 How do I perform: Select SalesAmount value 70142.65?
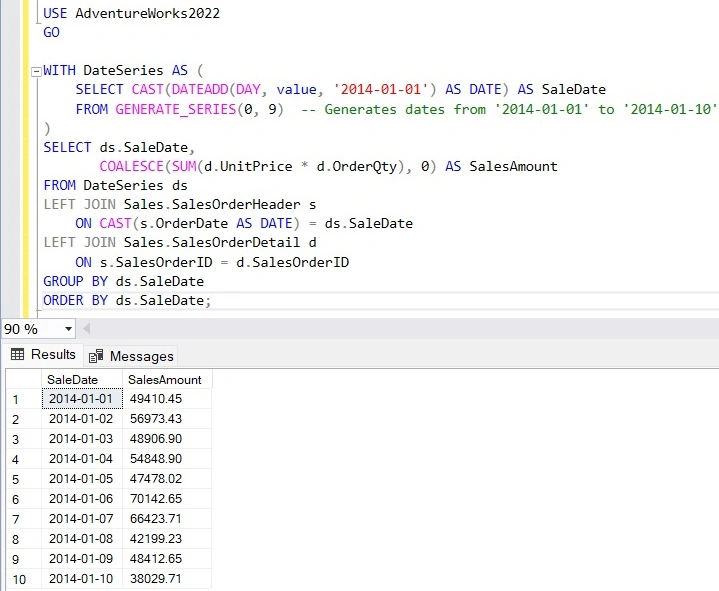(x=167, y=498)
